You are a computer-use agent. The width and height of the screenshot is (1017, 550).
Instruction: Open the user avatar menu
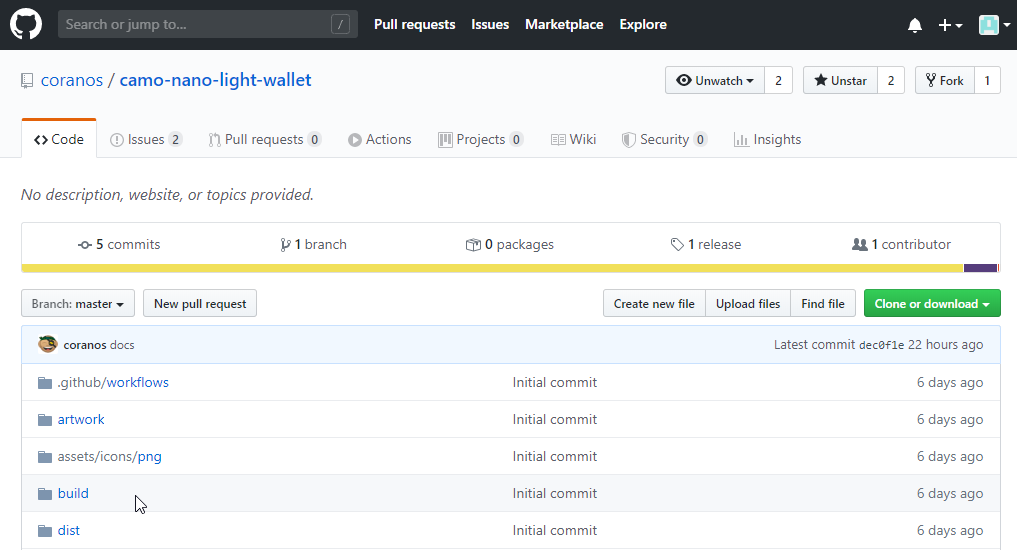click(x=994, y=25)
